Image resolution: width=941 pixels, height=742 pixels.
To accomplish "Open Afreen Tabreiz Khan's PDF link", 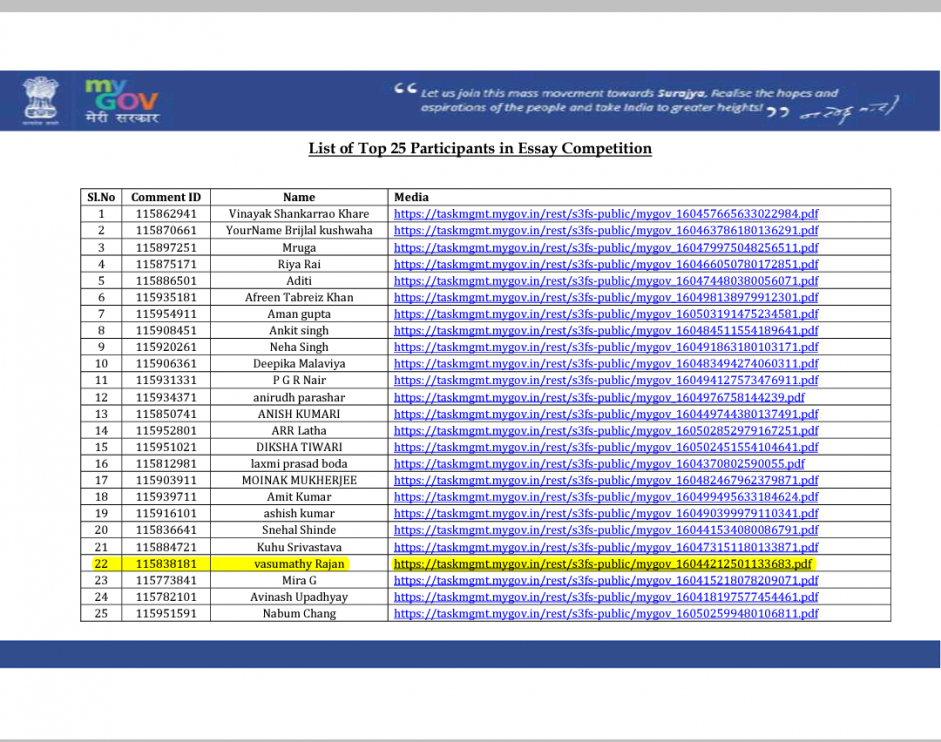I will tap(605, 298).
